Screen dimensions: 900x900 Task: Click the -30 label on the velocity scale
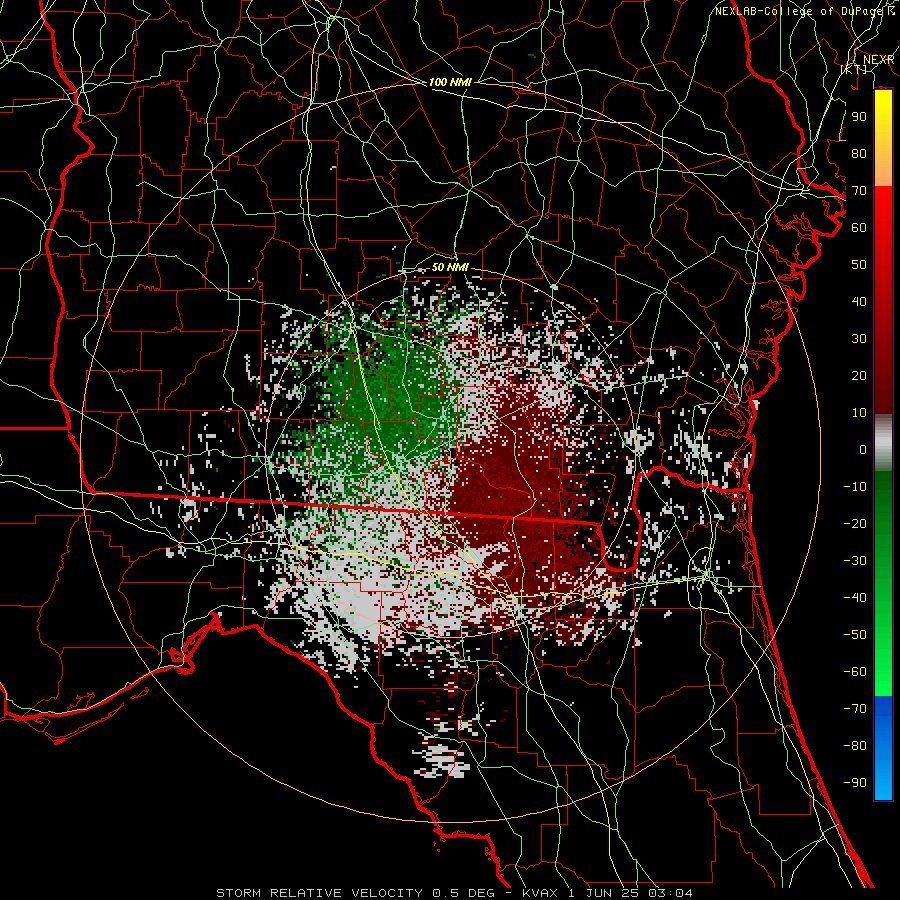pos(855,561)
